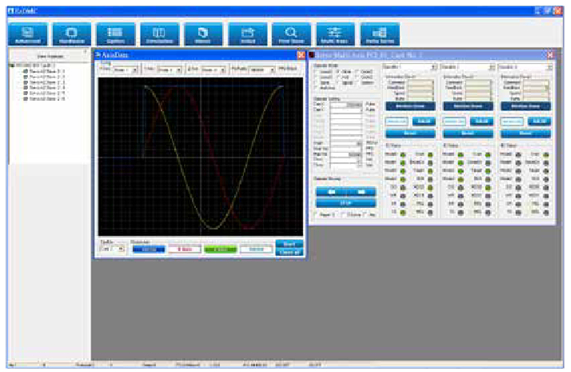Open the Find Slave magnifier icon
The width and height of the screenshot is (571, 372).
pyautogui.click(x=291, y=34)
